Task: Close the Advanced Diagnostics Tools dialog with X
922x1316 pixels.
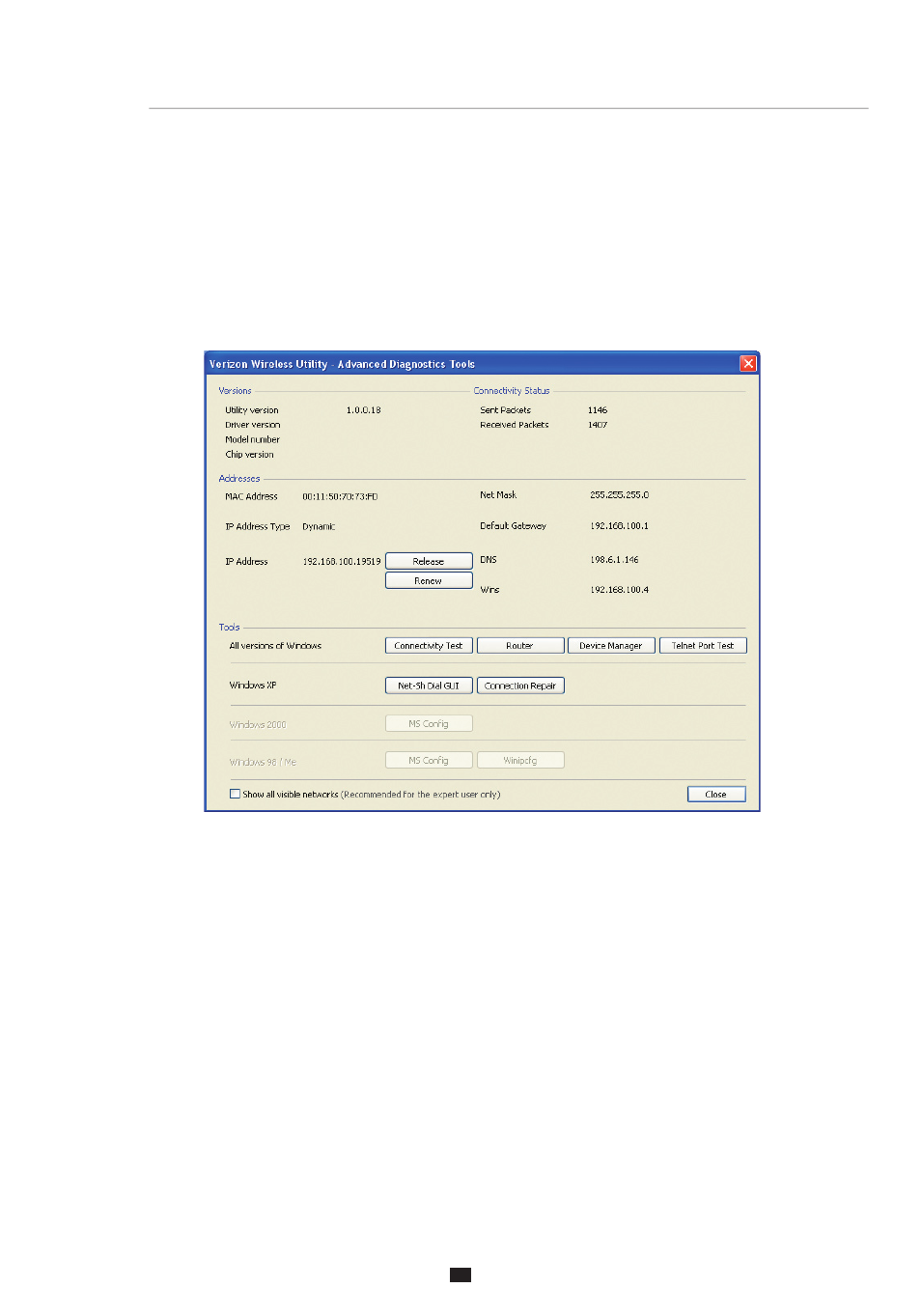Action: coord(748,363)
